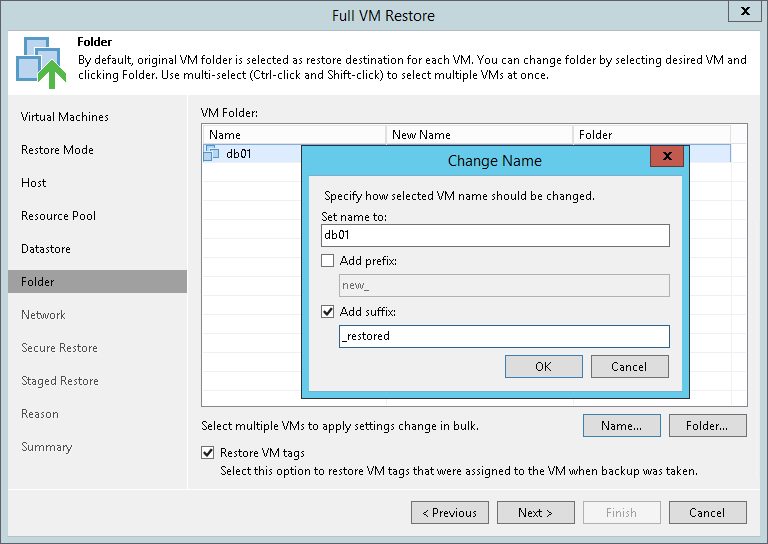Select the Datastore step in sidebar
The width and height of the screenshot is (768, 544).
pos(46,249)
